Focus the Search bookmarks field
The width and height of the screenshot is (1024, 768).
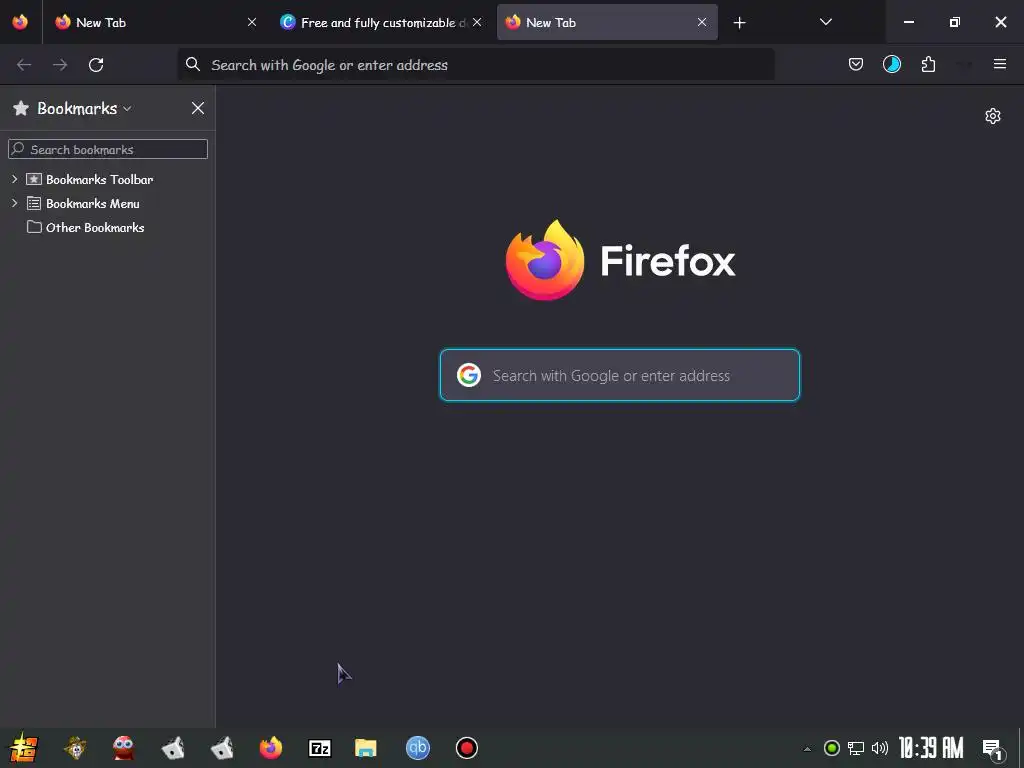coord(108,149)
